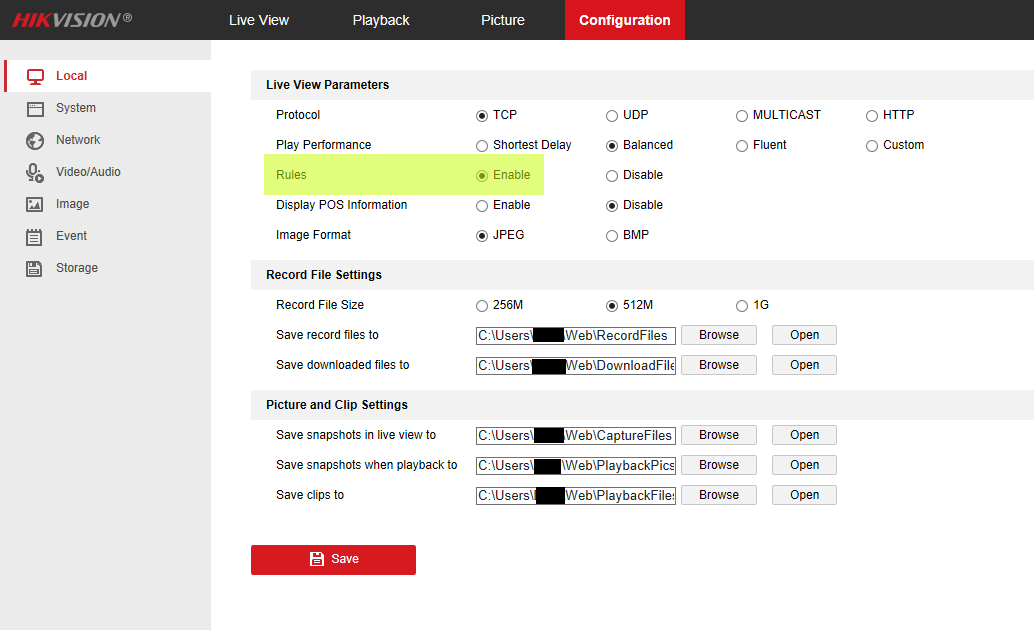Click the save snapshots in live view path field

[x=575, y=435]
